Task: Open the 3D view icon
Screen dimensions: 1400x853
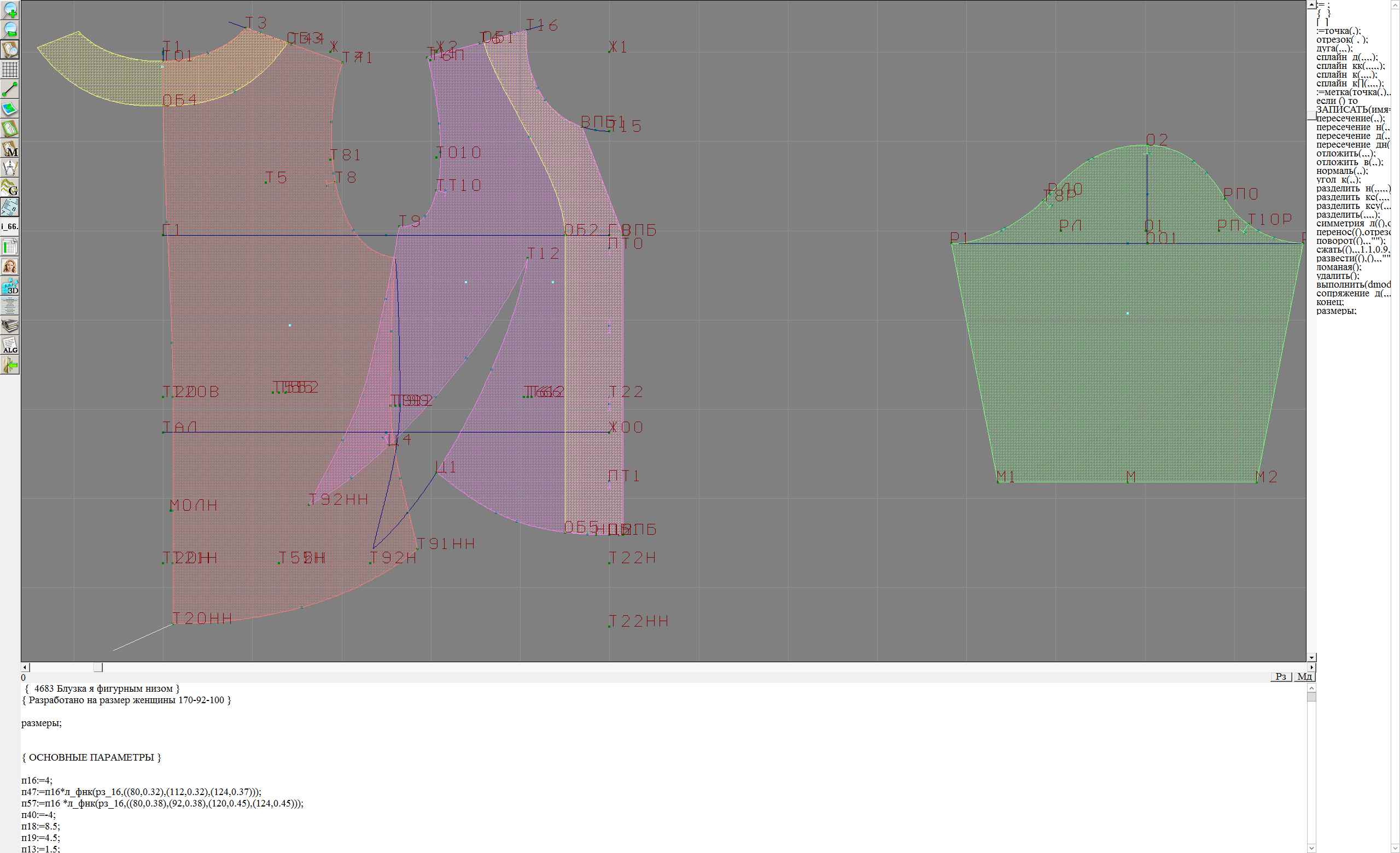Action: pos(10,286)
